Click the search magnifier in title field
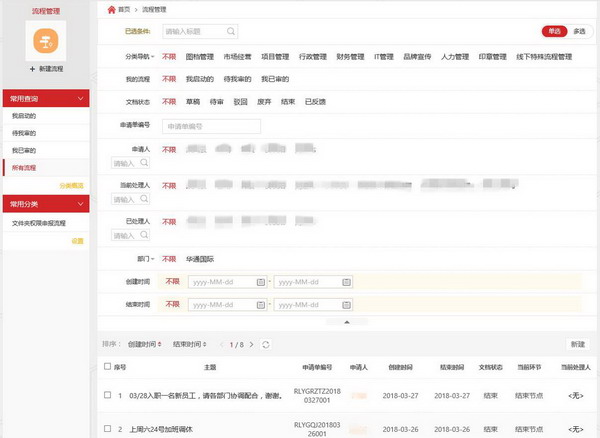The width and height of the screenshot is (600, 438). pyautogui.click(x=231, y=31)
